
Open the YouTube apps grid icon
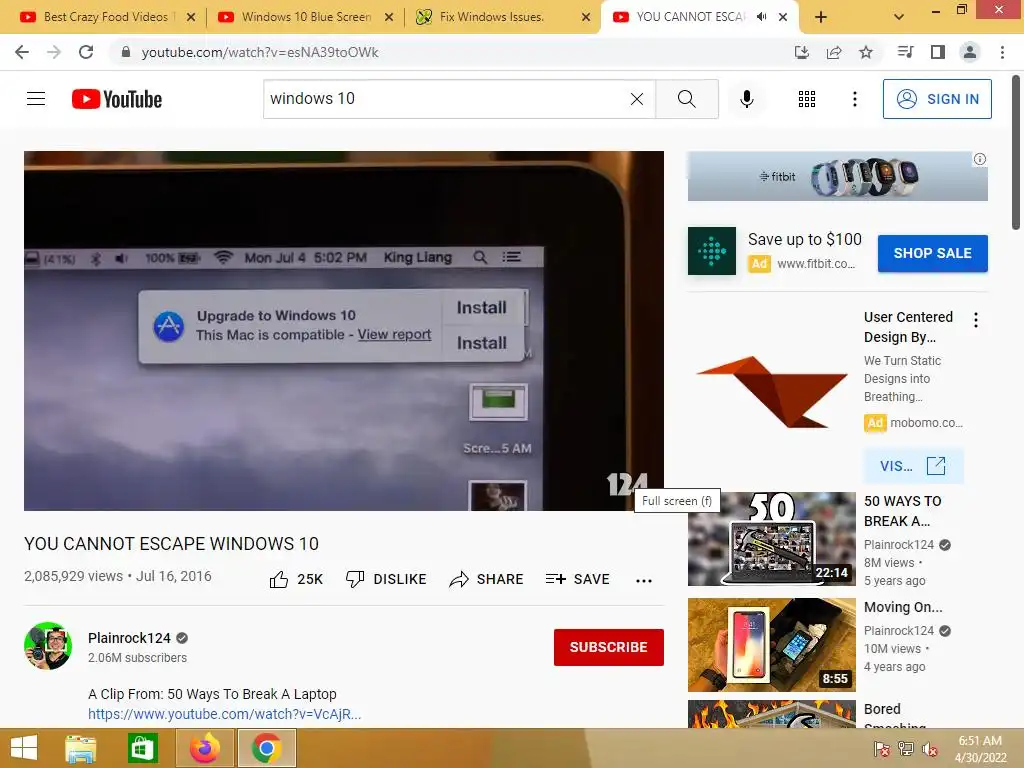pos(807,99)
